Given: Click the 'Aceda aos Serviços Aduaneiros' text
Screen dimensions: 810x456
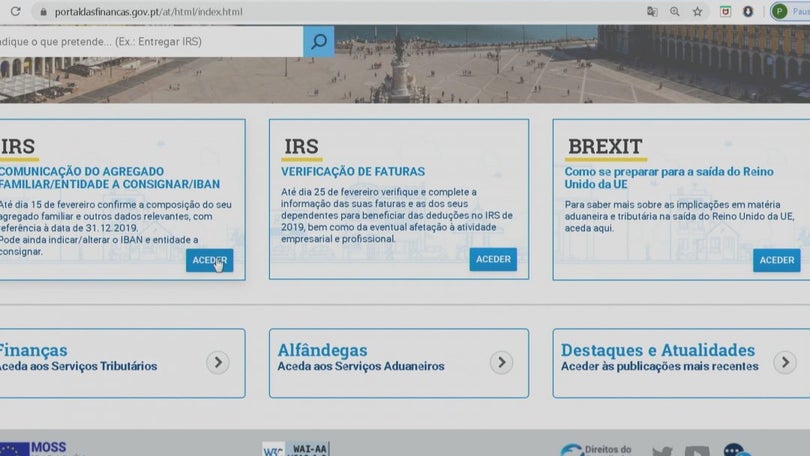Looking at the screenshot, I should 361,366.
